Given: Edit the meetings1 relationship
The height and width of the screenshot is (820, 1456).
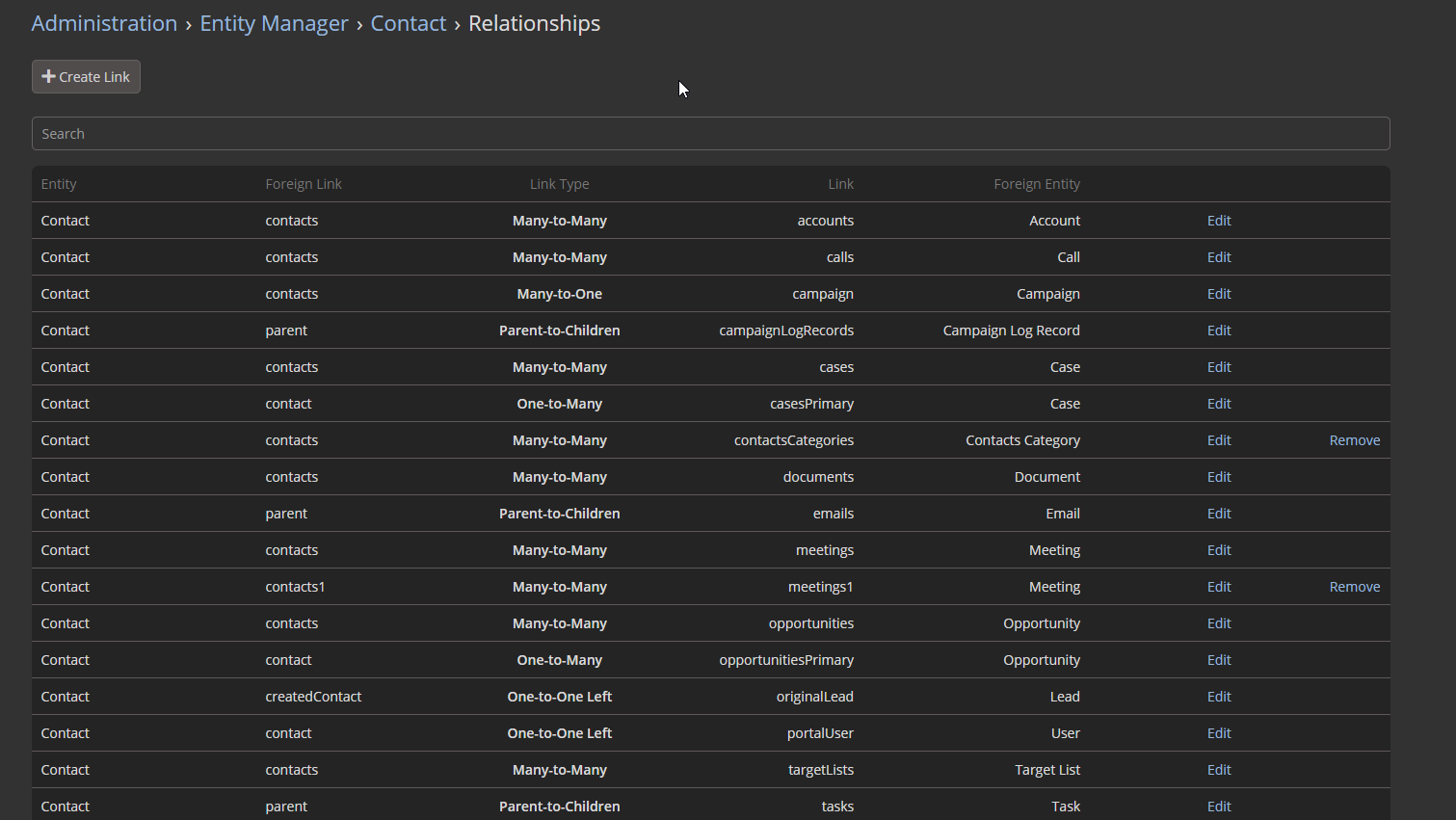Looking at the screenshot, I should pos(1218,587).
